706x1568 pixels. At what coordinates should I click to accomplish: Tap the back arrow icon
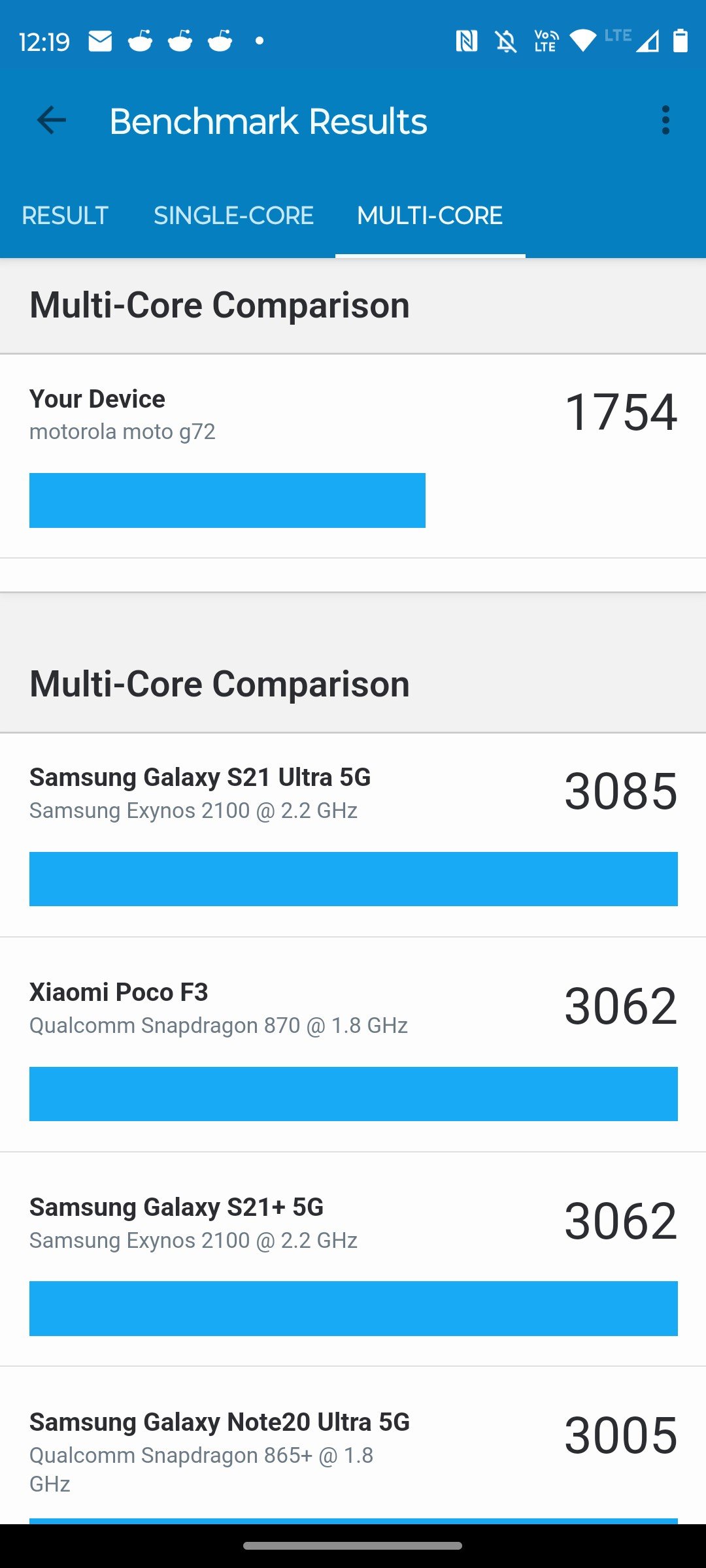click(x=52, y=121)
